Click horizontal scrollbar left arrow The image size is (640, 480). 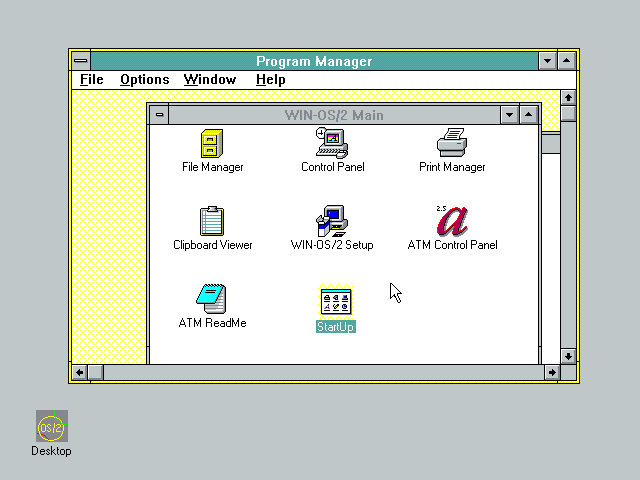[80, 372]
